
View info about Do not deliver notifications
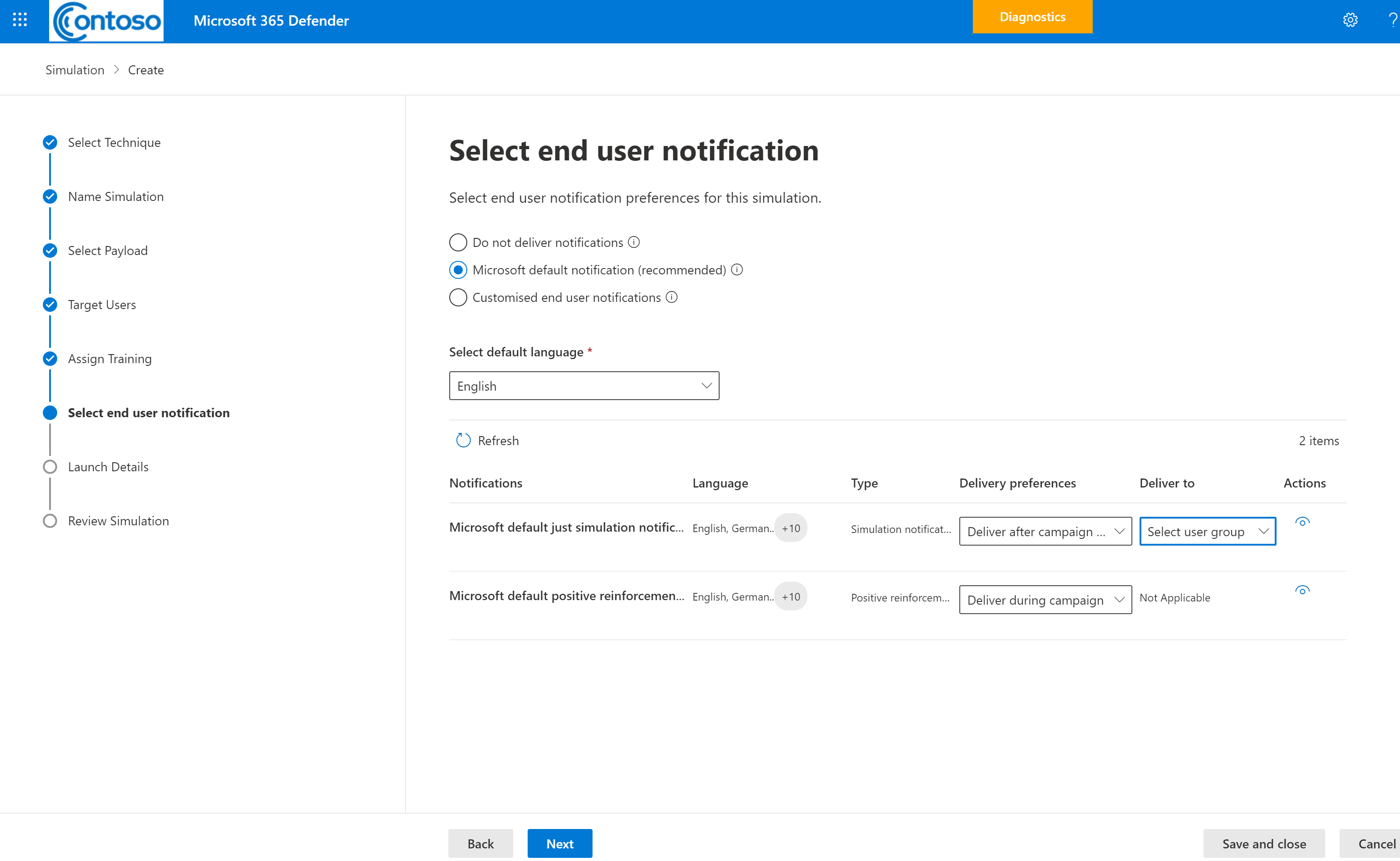click(x=634, y=241)
